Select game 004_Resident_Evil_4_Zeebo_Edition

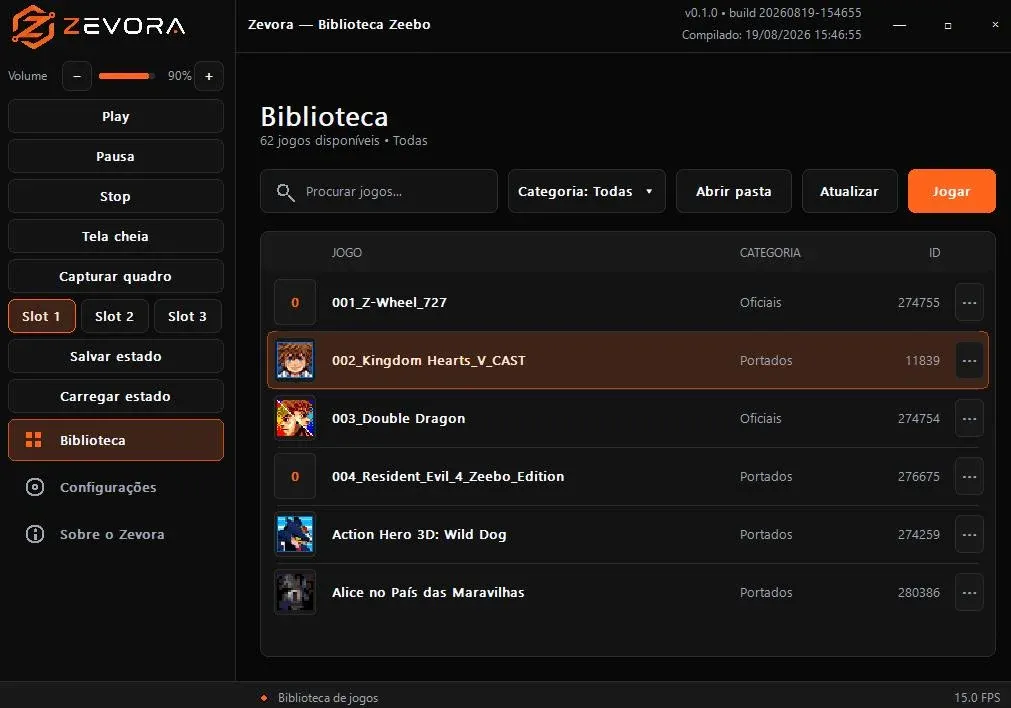tap(627, 476)
